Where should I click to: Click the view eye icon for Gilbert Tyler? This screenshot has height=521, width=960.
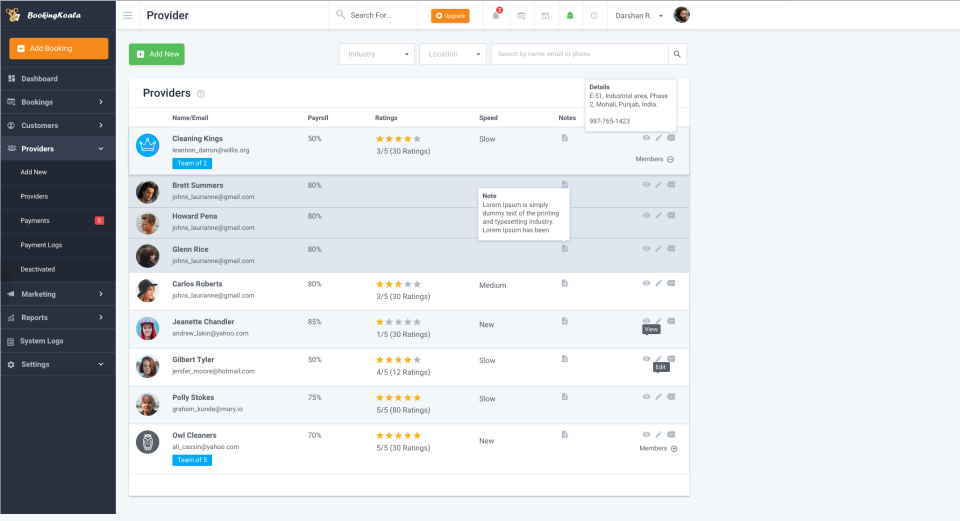[x=646, y=359]
